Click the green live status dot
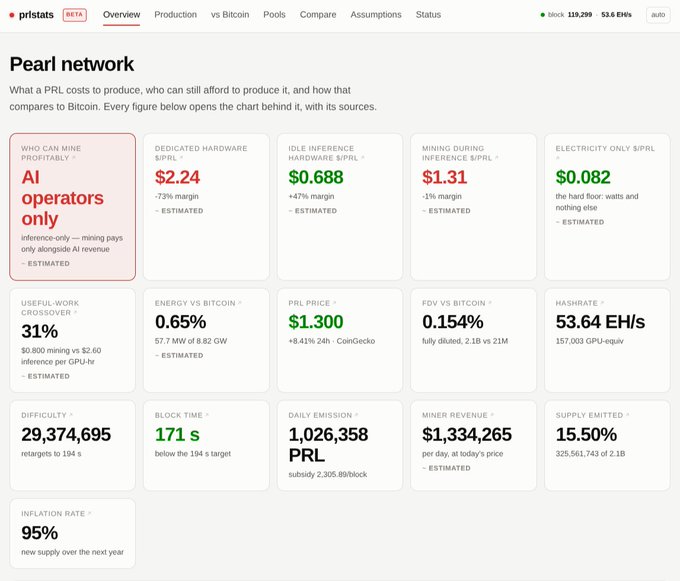The width and height of the screenshot is (680, 581). 543,15
